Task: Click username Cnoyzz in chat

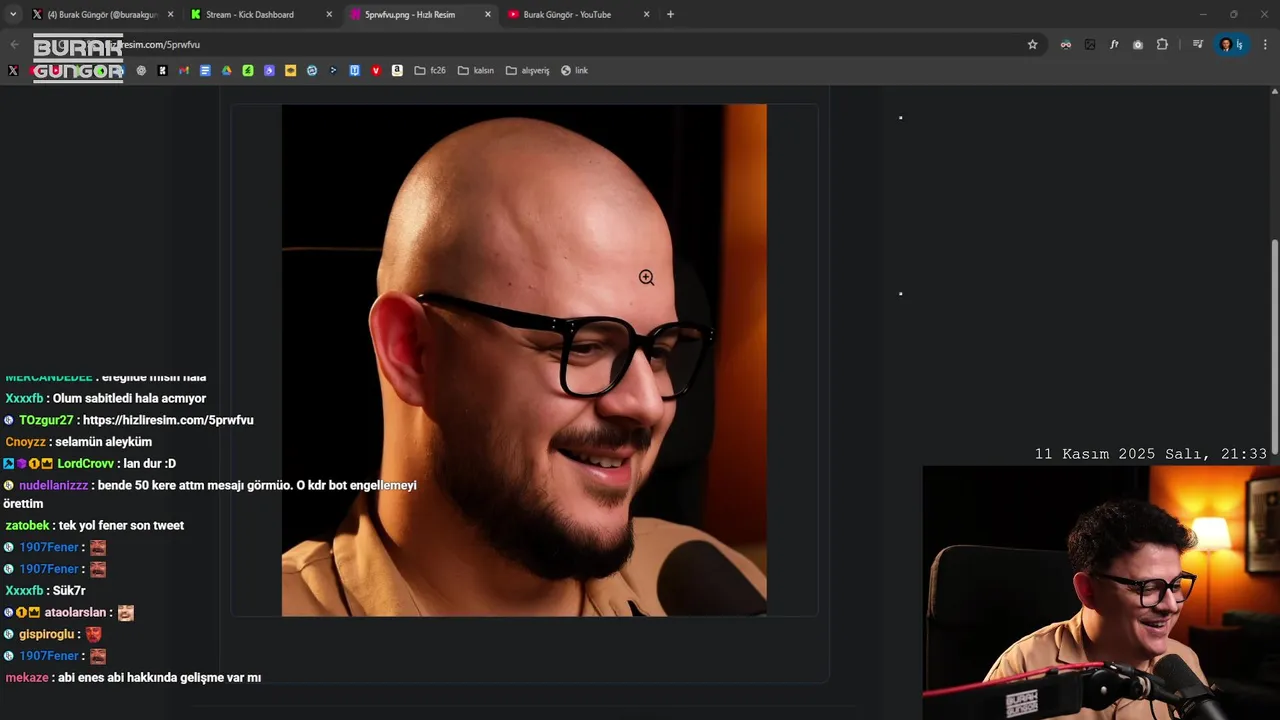Action: [x=26, y=442]
